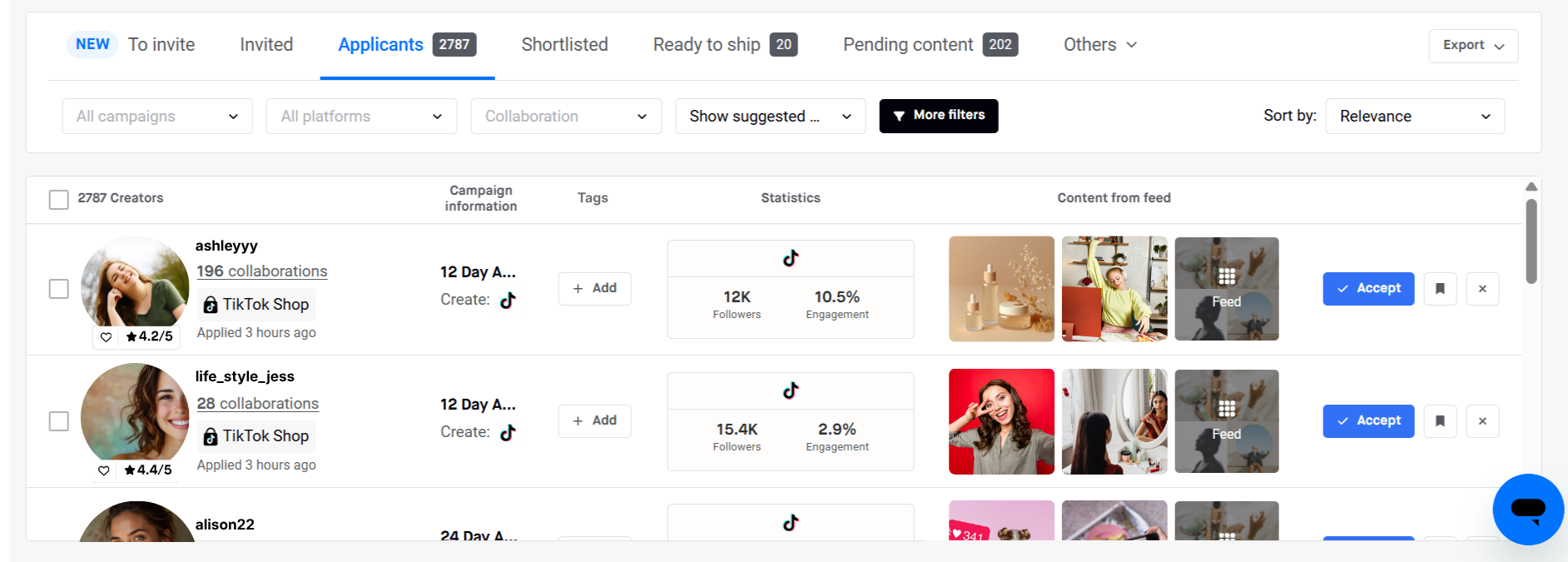The height and width of the screenshot is (562, 1568).
Task: Click ashleyyy's 12 Day A... campaign name
Action: 478,272
